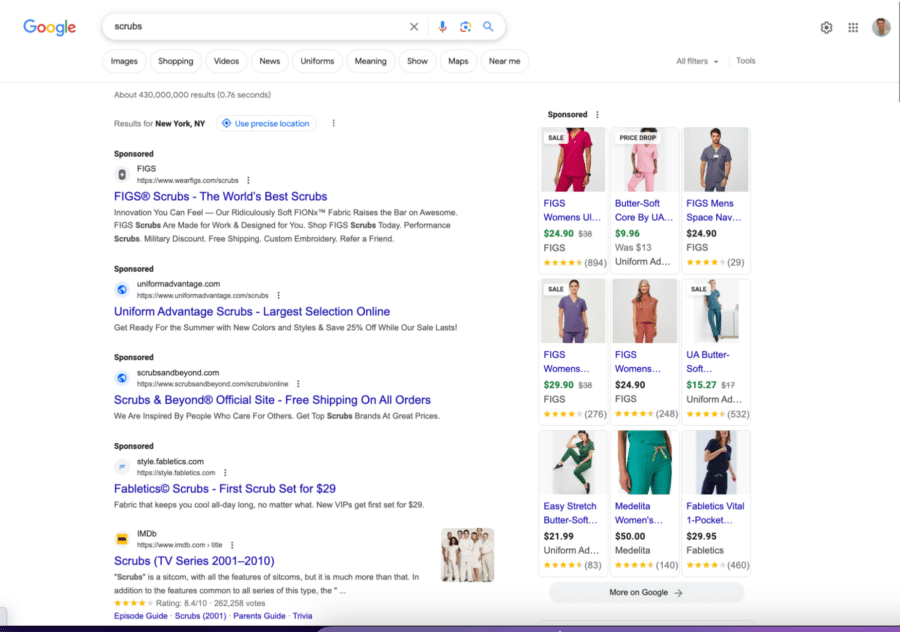The height and width of the screenshot is (632, 900).
Task: Open Medelita Women's $50.00 product
Action: 644,502
